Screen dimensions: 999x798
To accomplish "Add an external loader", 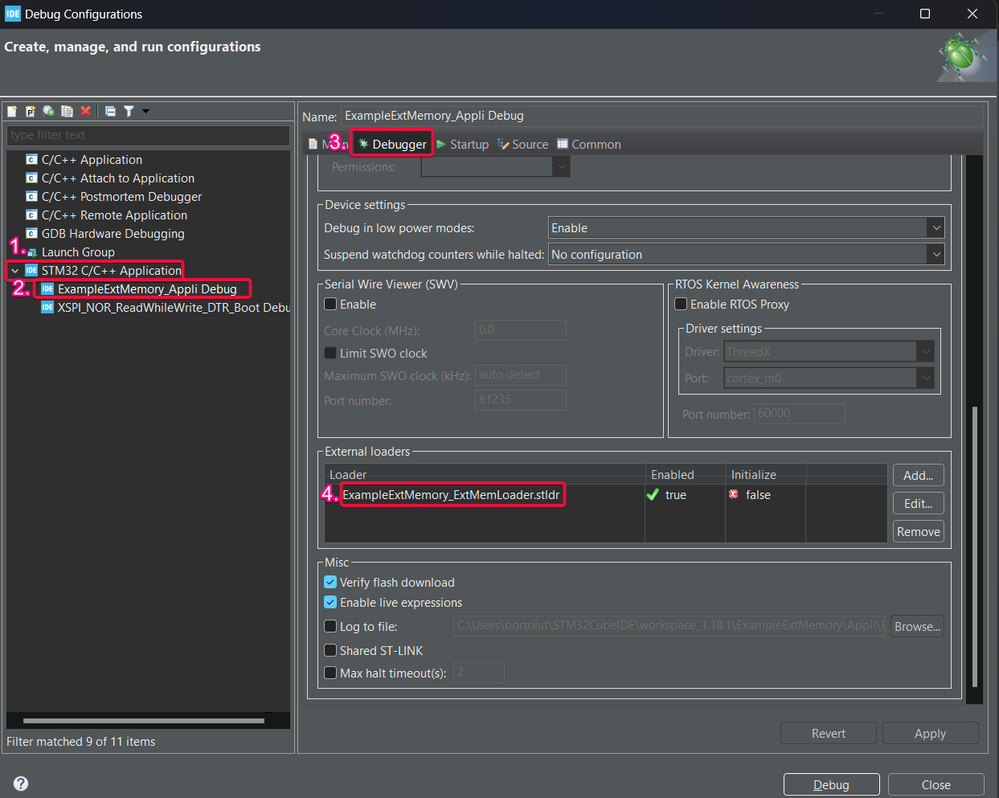I will pyautogui.click(x=918, y=476).
